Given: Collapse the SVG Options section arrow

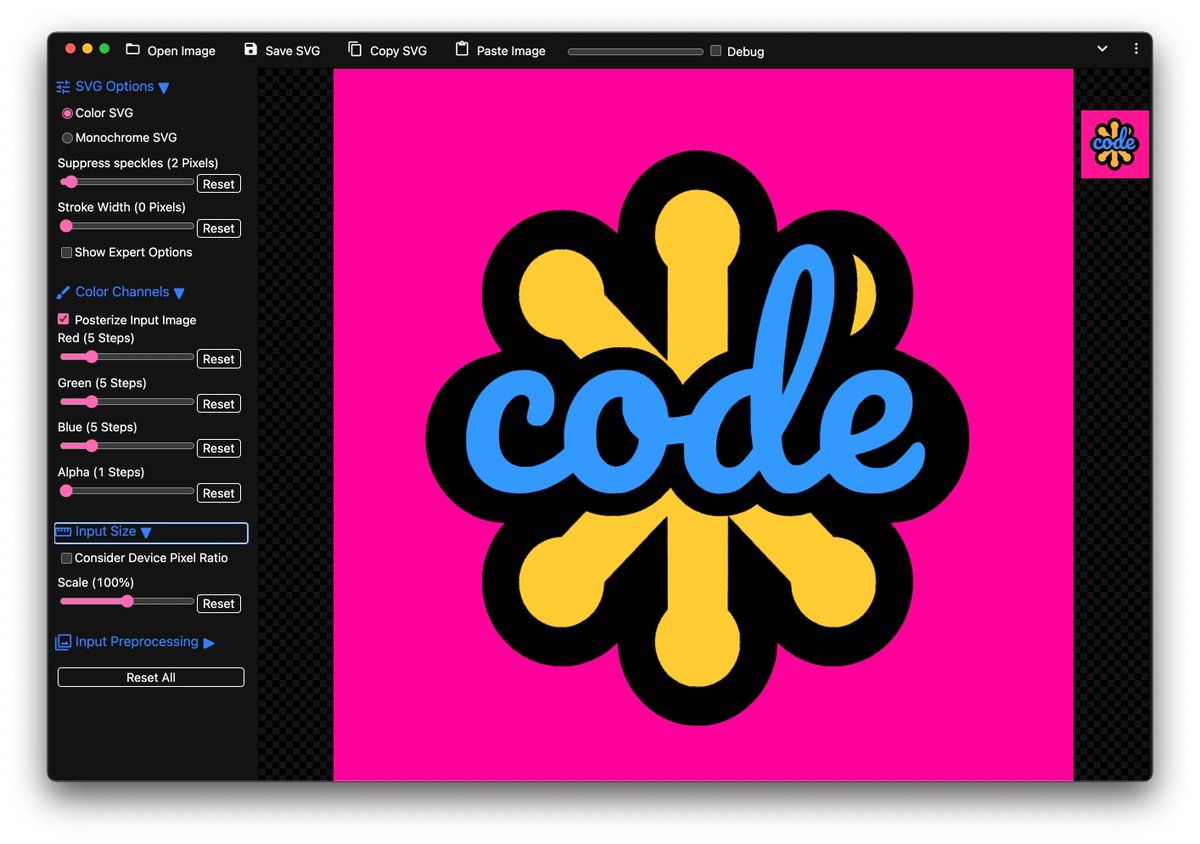Looking at the screenshot, I should (164, 88).
